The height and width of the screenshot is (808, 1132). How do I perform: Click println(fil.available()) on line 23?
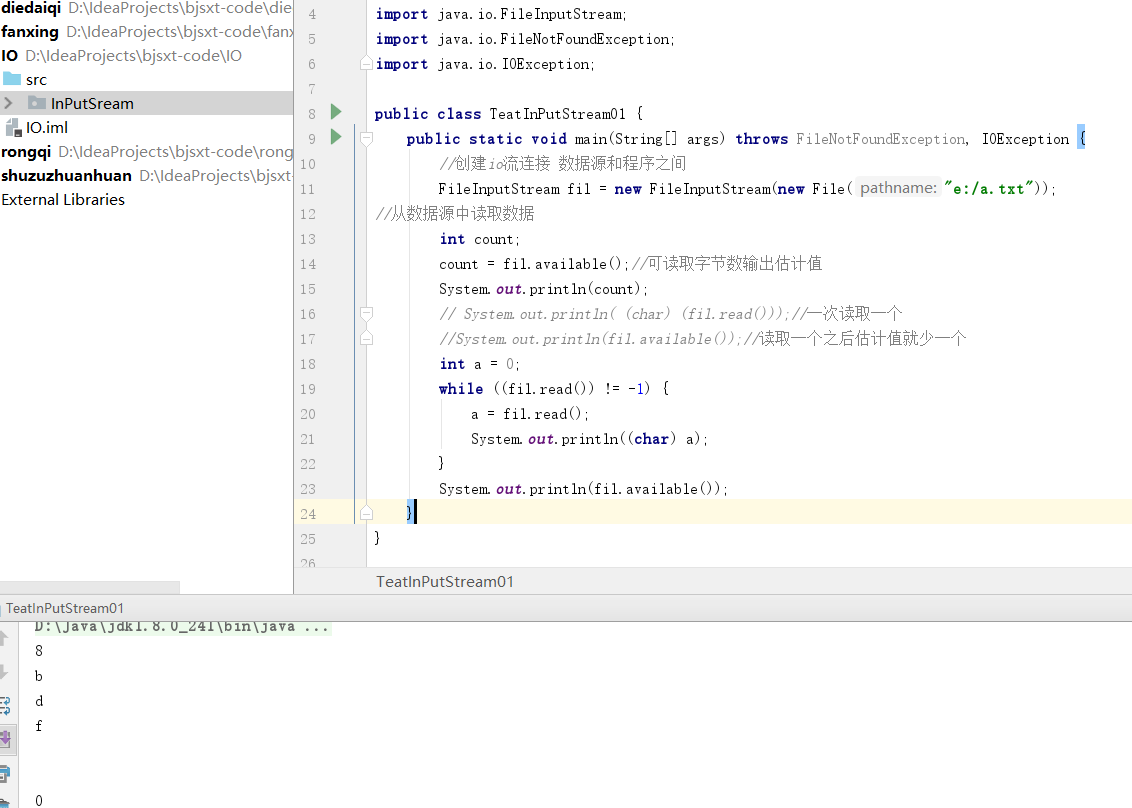(x=627, y=489)
